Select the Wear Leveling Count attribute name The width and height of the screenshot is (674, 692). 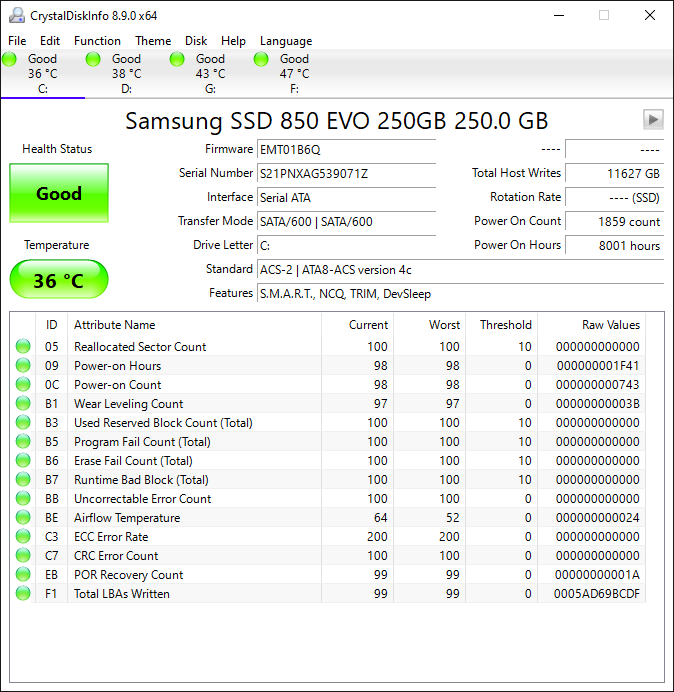tap(128, 404)
